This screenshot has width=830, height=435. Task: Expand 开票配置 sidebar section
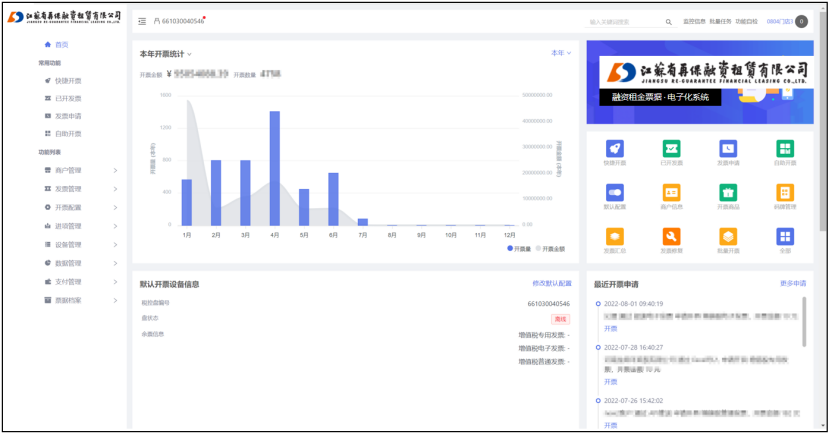click(80, 207)
